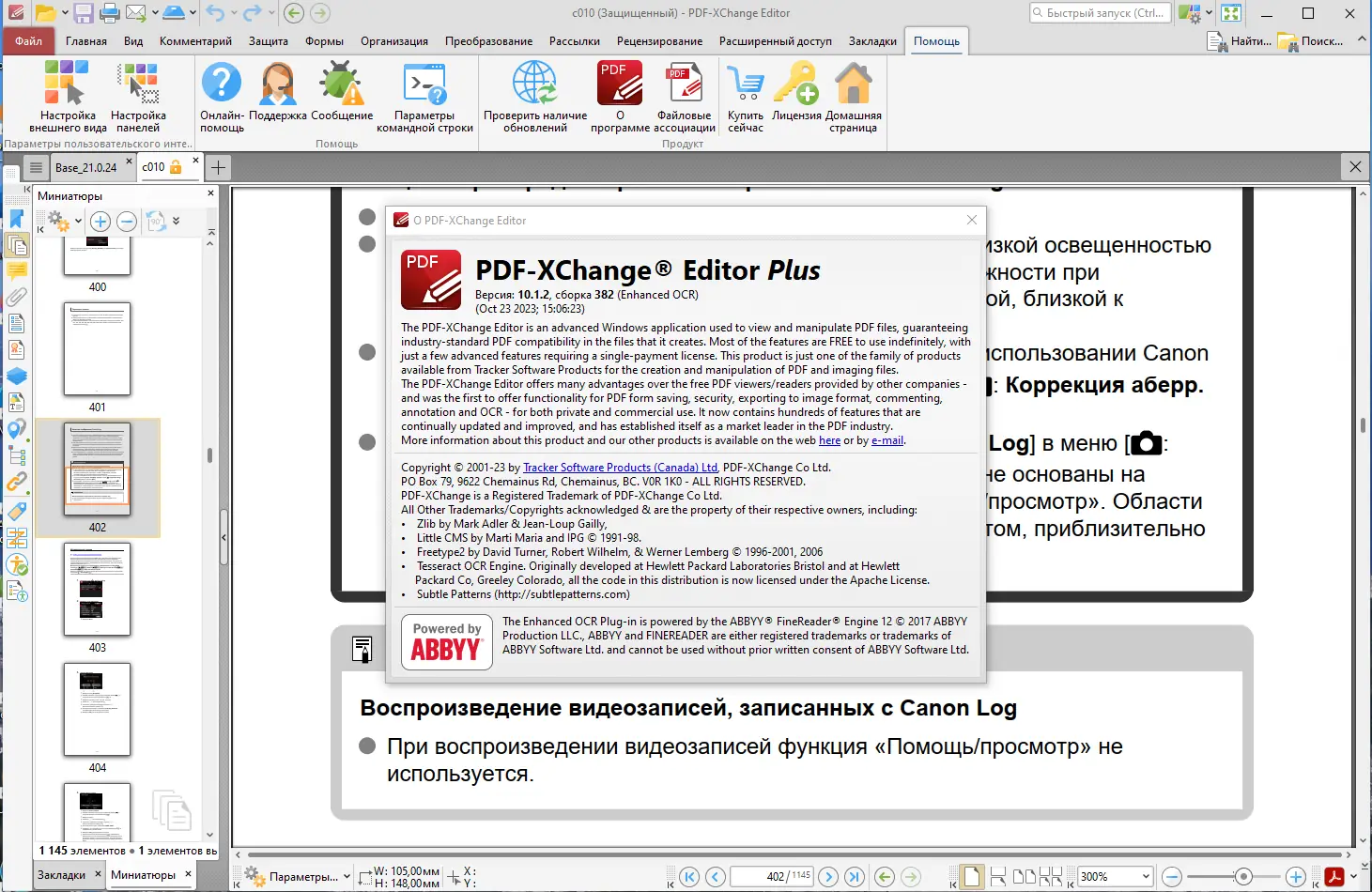Screen dimensions: 1372x892
Task: Open command line parameters (Параметры командной строки)
Action: 424,97
